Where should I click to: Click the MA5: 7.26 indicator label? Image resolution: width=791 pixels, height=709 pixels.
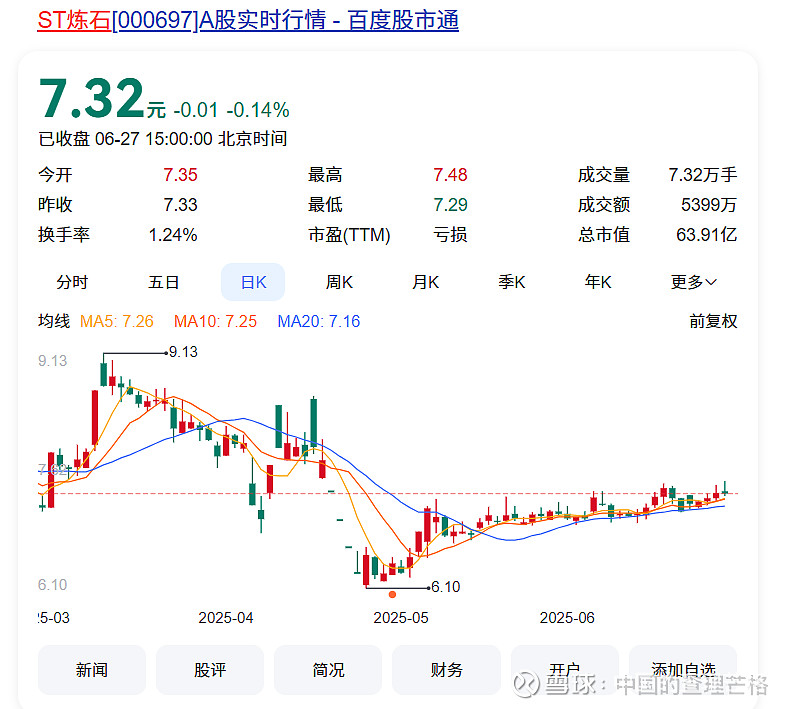(117, 321)
